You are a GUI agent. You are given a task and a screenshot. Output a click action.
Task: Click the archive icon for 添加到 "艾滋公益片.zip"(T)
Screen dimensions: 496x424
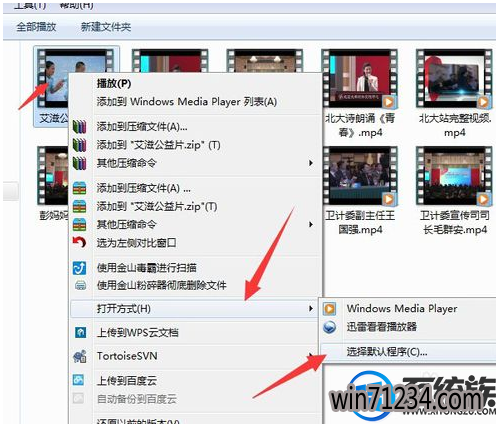coord(79,206)
